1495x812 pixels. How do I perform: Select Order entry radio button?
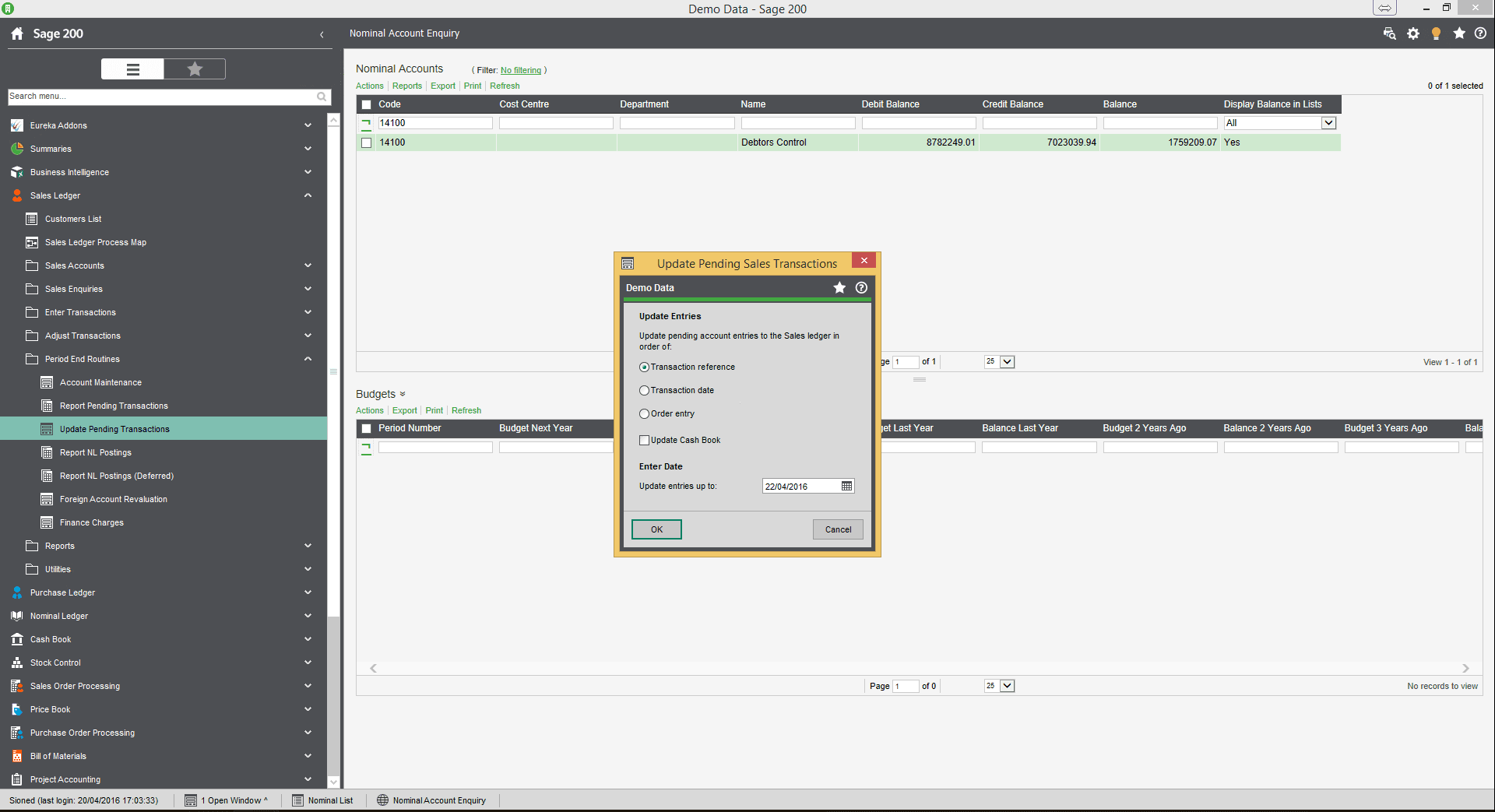pyautogui.click(x=644, y=413)
